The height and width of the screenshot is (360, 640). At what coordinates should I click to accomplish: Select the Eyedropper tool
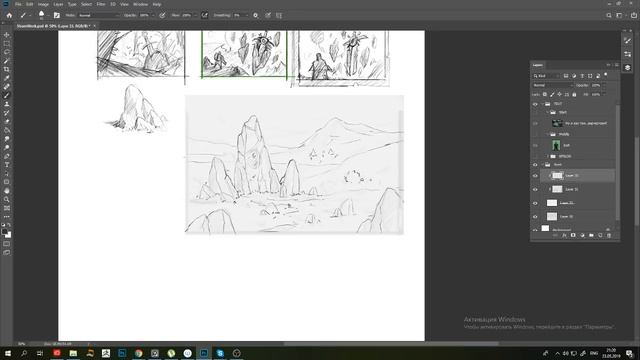point(7,78)
